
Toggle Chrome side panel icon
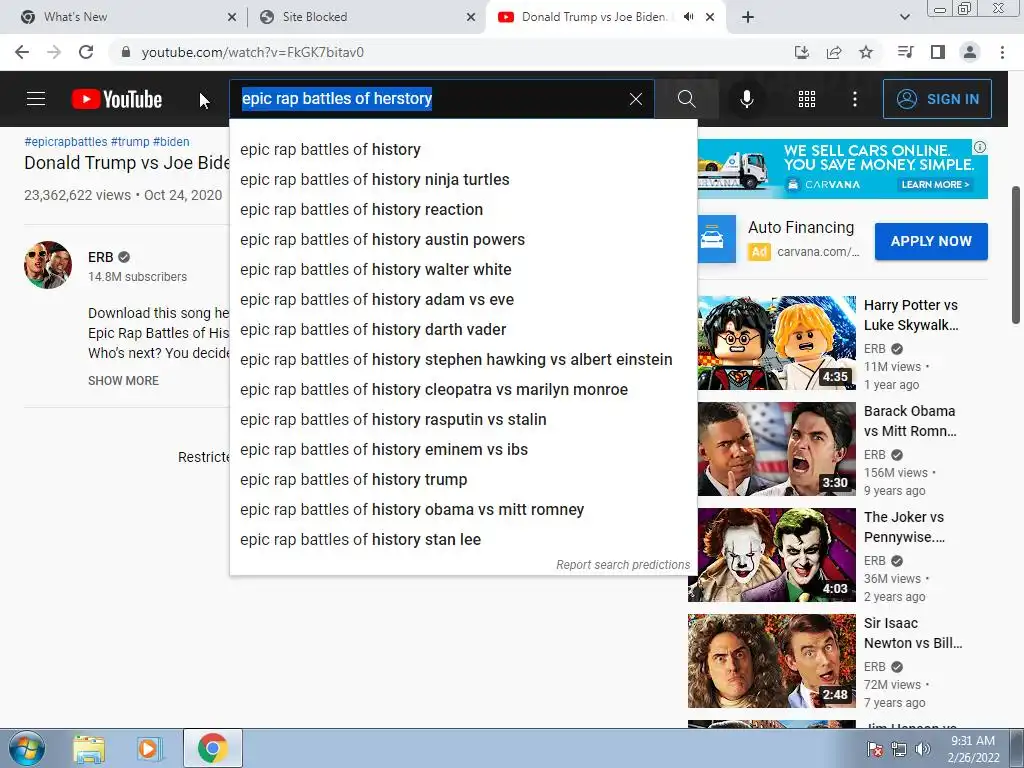pos(938,52)
